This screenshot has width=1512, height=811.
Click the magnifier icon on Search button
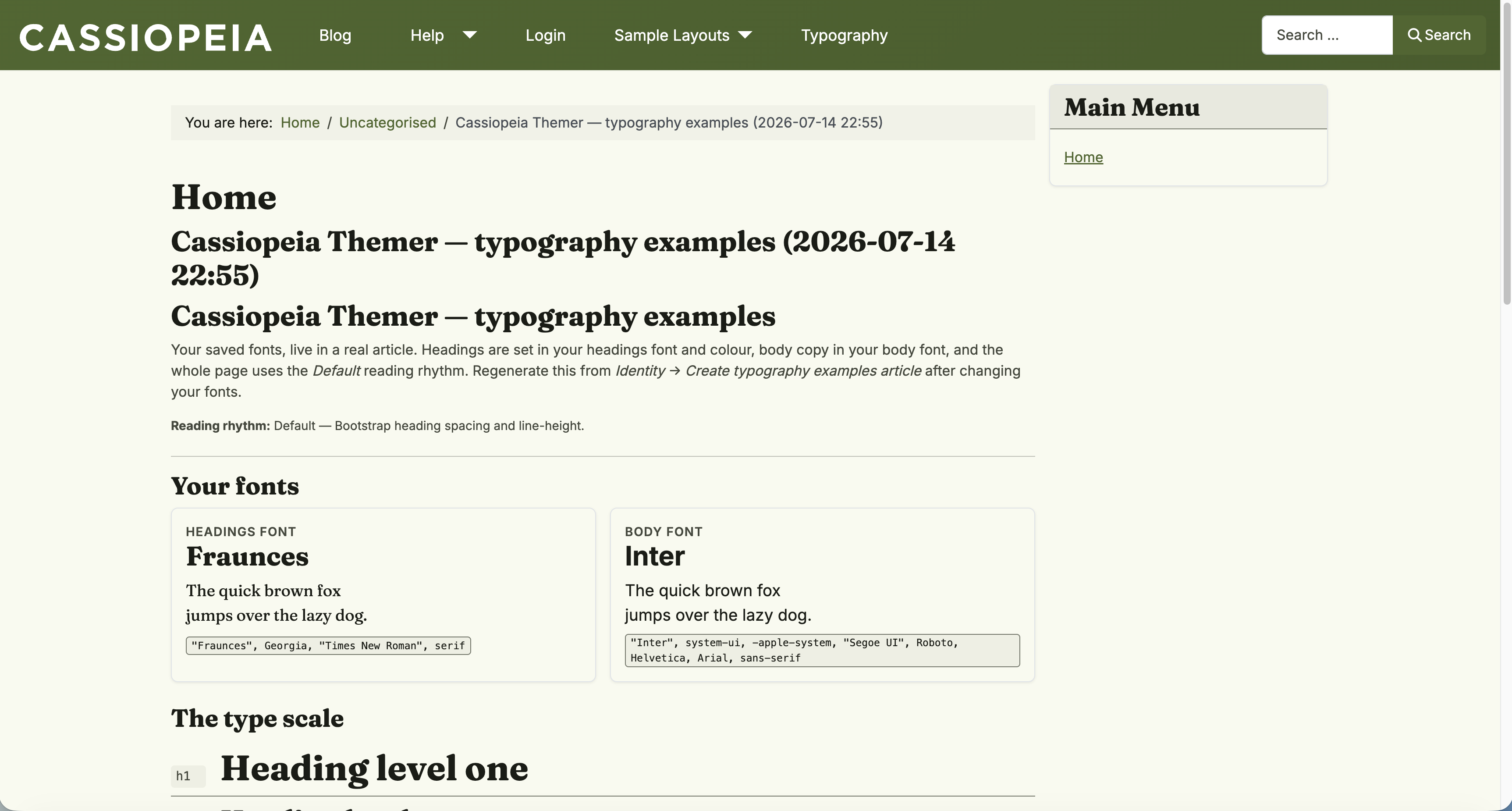1414,35
